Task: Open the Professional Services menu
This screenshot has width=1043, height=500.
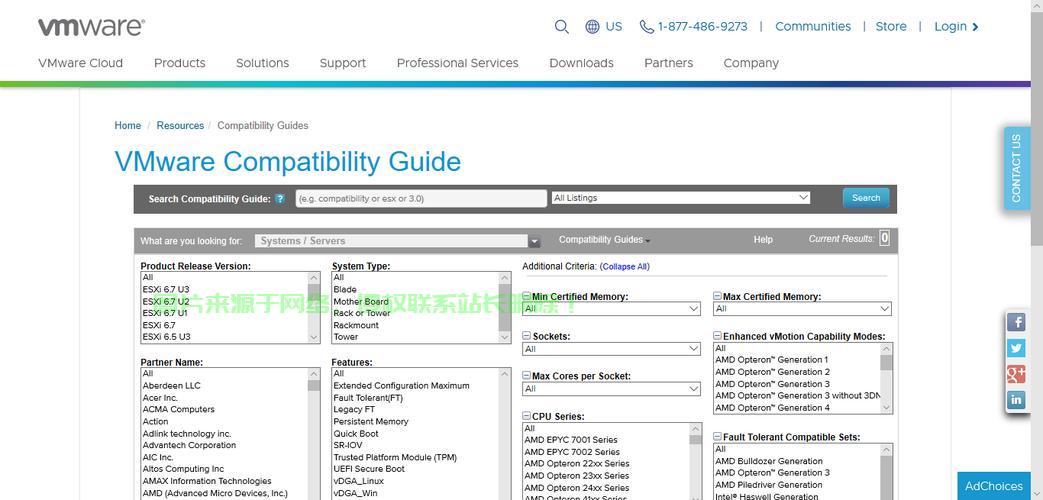Action: (458, 63)
